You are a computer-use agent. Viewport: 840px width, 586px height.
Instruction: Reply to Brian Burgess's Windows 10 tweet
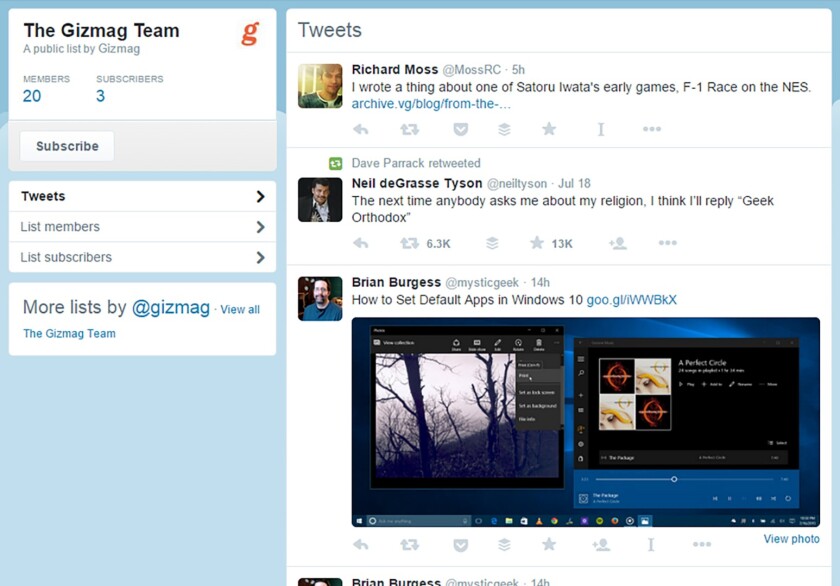[x=361, y=545]
